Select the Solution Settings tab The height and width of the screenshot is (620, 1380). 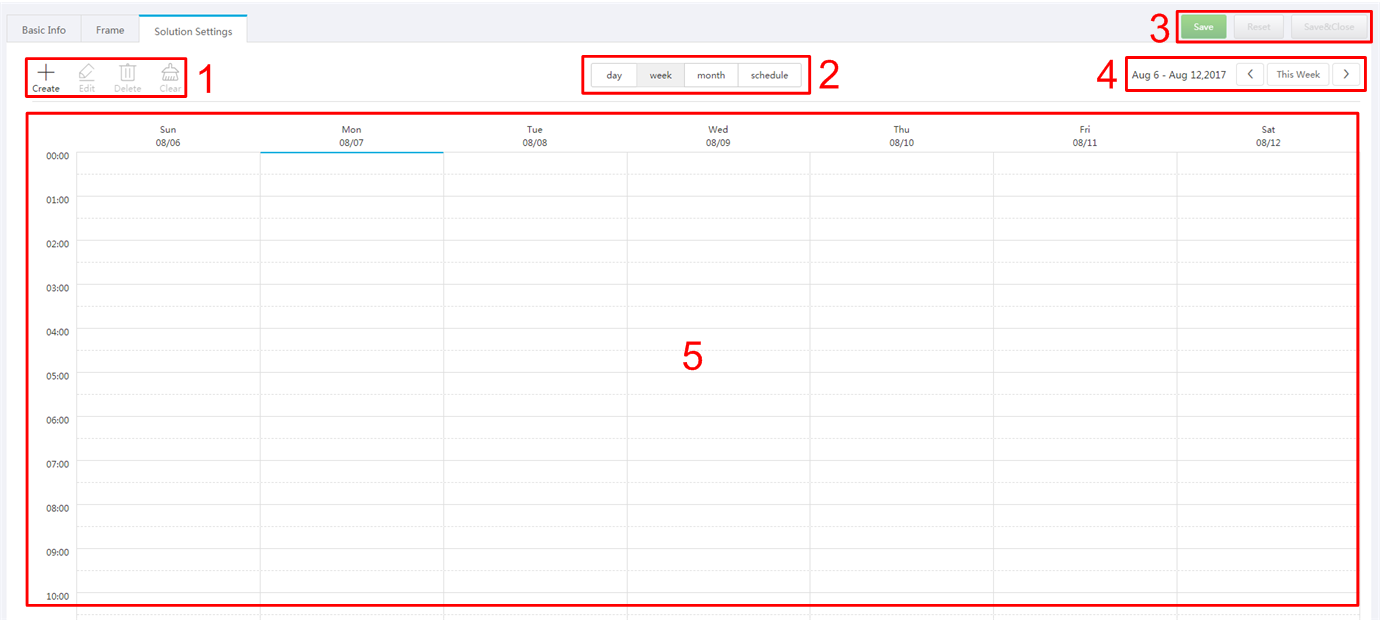(193, 31)
